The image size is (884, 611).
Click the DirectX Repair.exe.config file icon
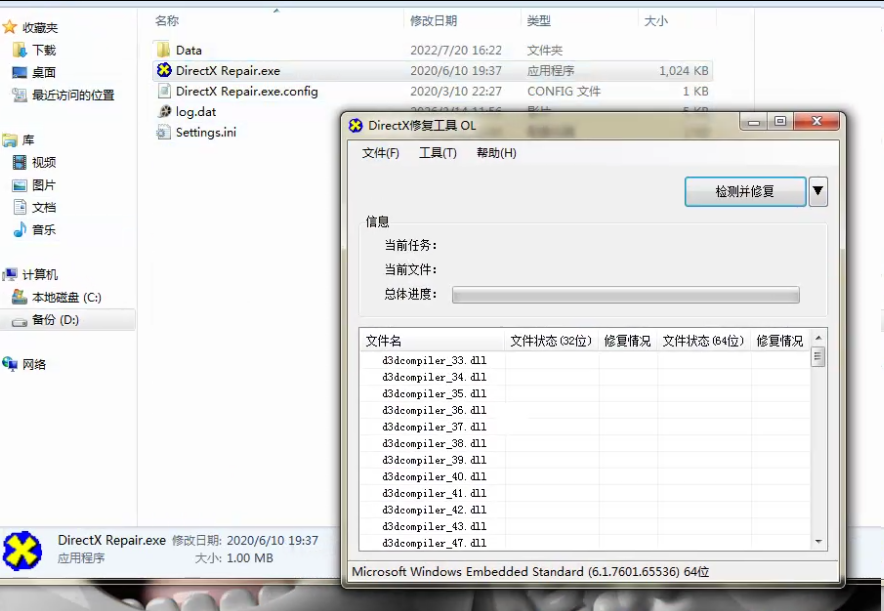point(164,91)
